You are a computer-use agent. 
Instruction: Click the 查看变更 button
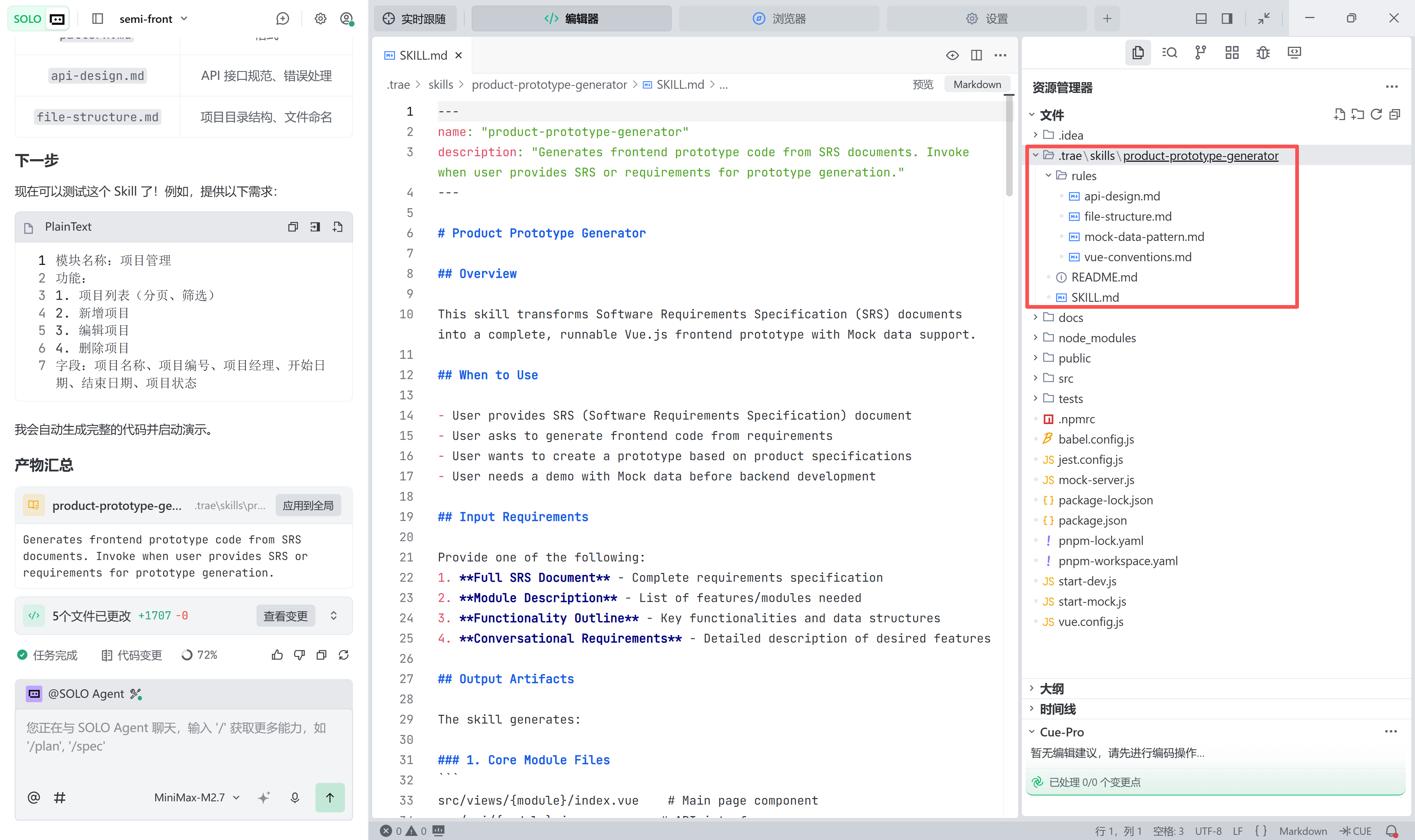pyautogui.click(x=285, y=616)
